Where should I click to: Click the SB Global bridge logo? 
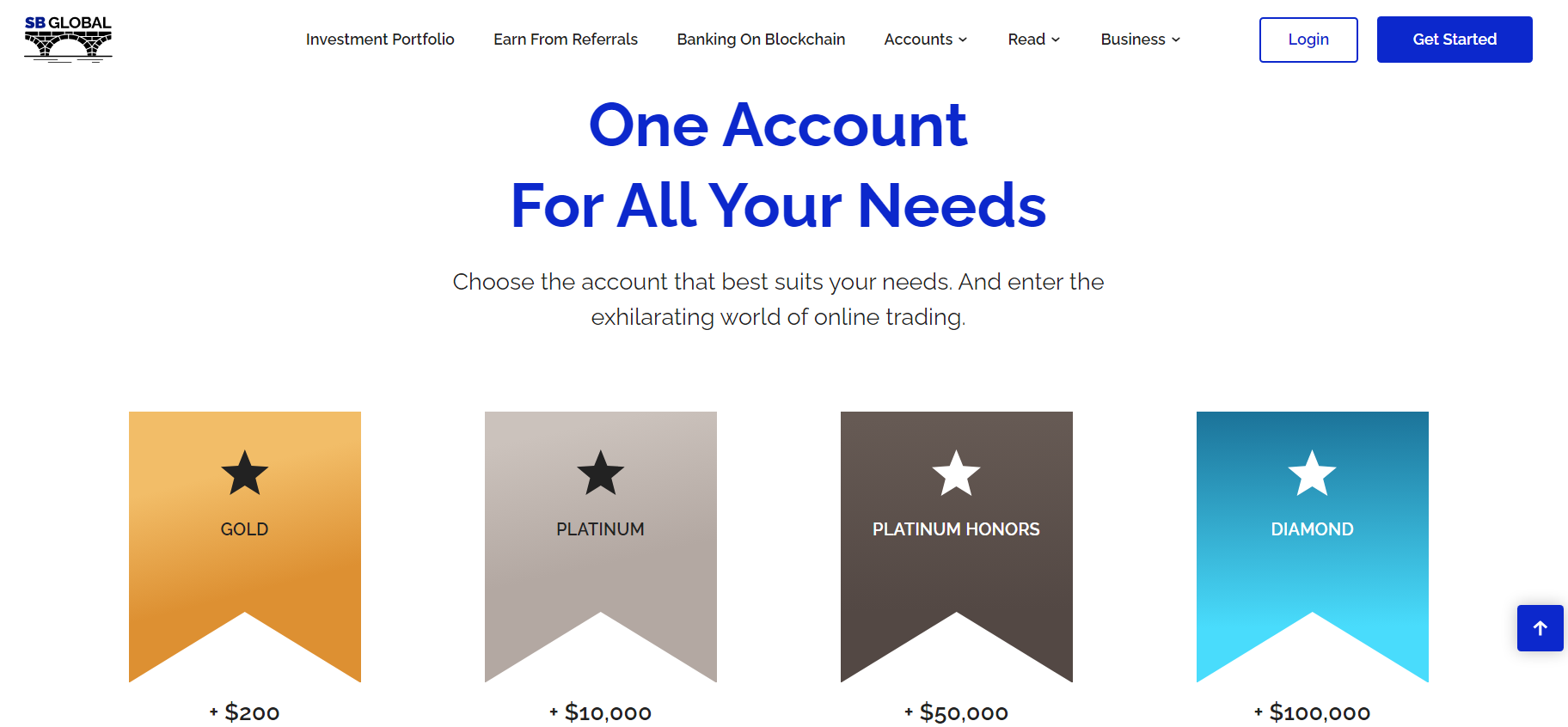click(x=68, y=40)
